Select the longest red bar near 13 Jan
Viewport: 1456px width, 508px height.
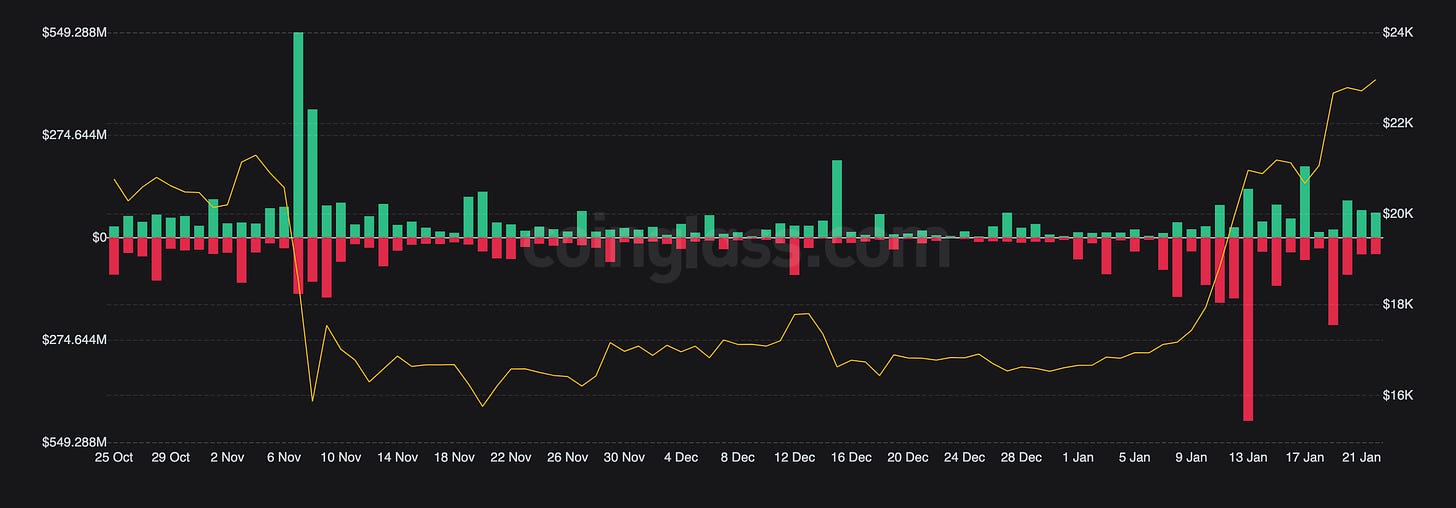pos(1248,329)
